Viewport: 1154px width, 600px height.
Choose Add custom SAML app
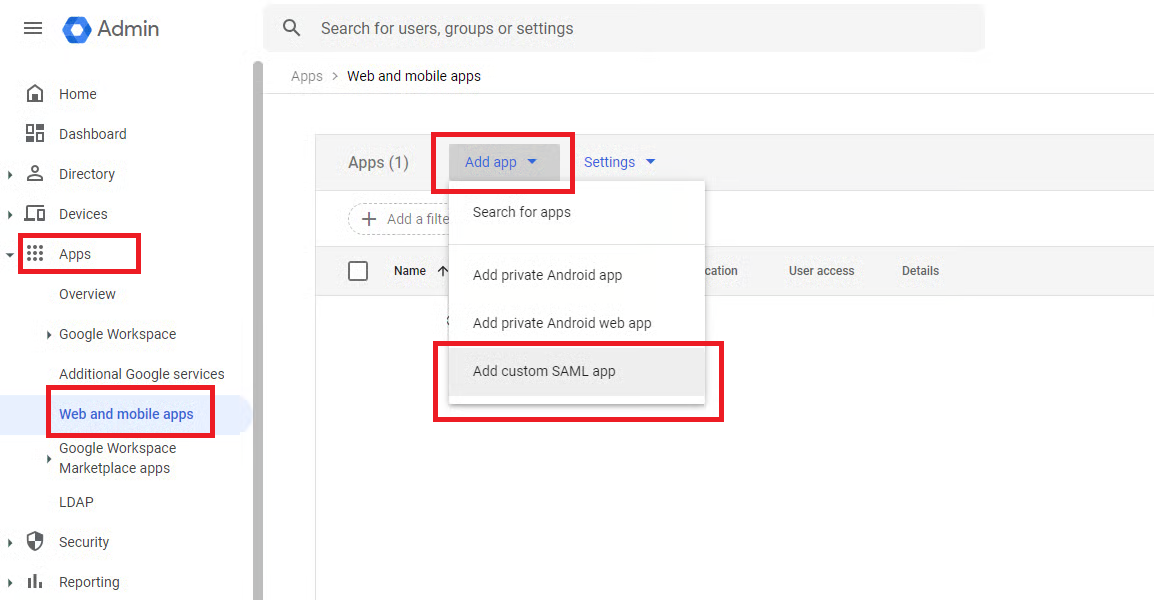[544, 371]
